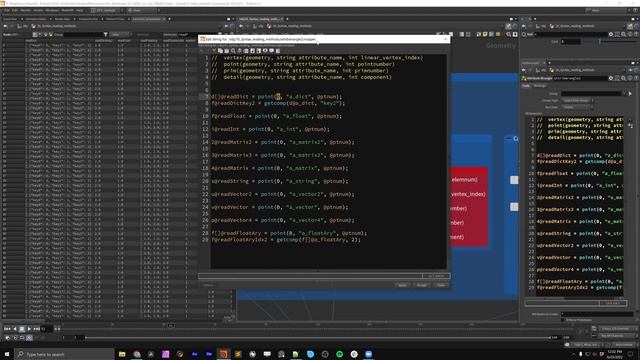This screenshot has height=360, width=640.
Task: Click the Paste icon in Edit String toolbar
Action: (x=227, y=51)
